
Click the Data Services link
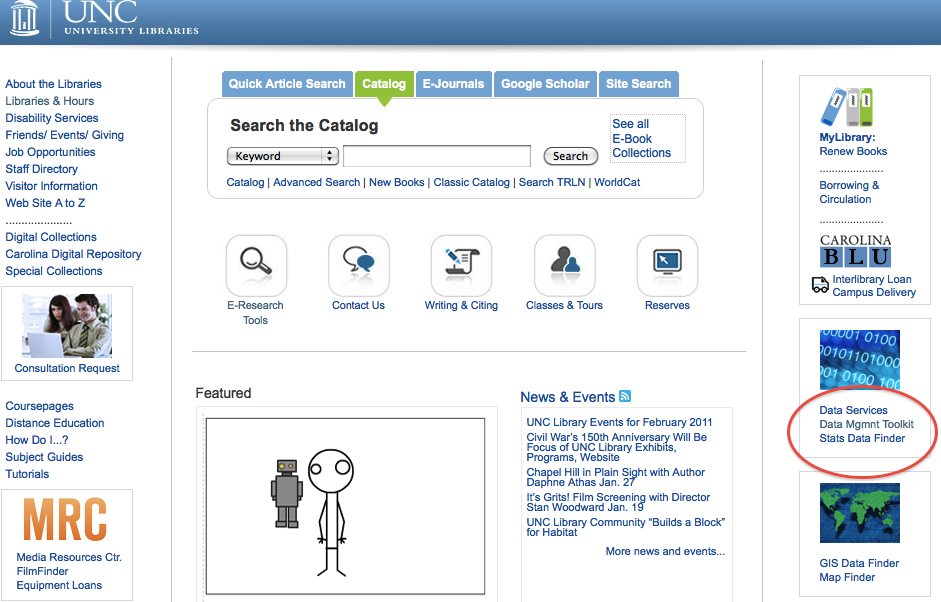click(853, 410)
